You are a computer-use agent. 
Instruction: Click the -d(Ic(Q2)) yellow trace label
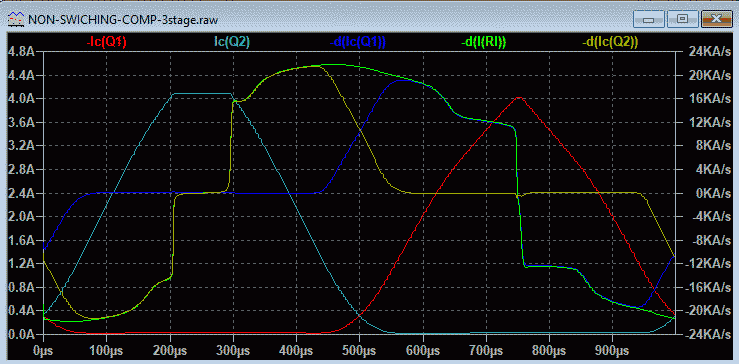click(610, 42)
